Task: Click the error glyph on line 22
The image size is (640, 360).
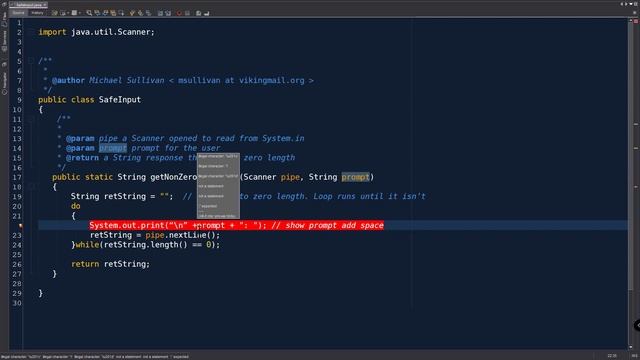Action: coord(20,225)
